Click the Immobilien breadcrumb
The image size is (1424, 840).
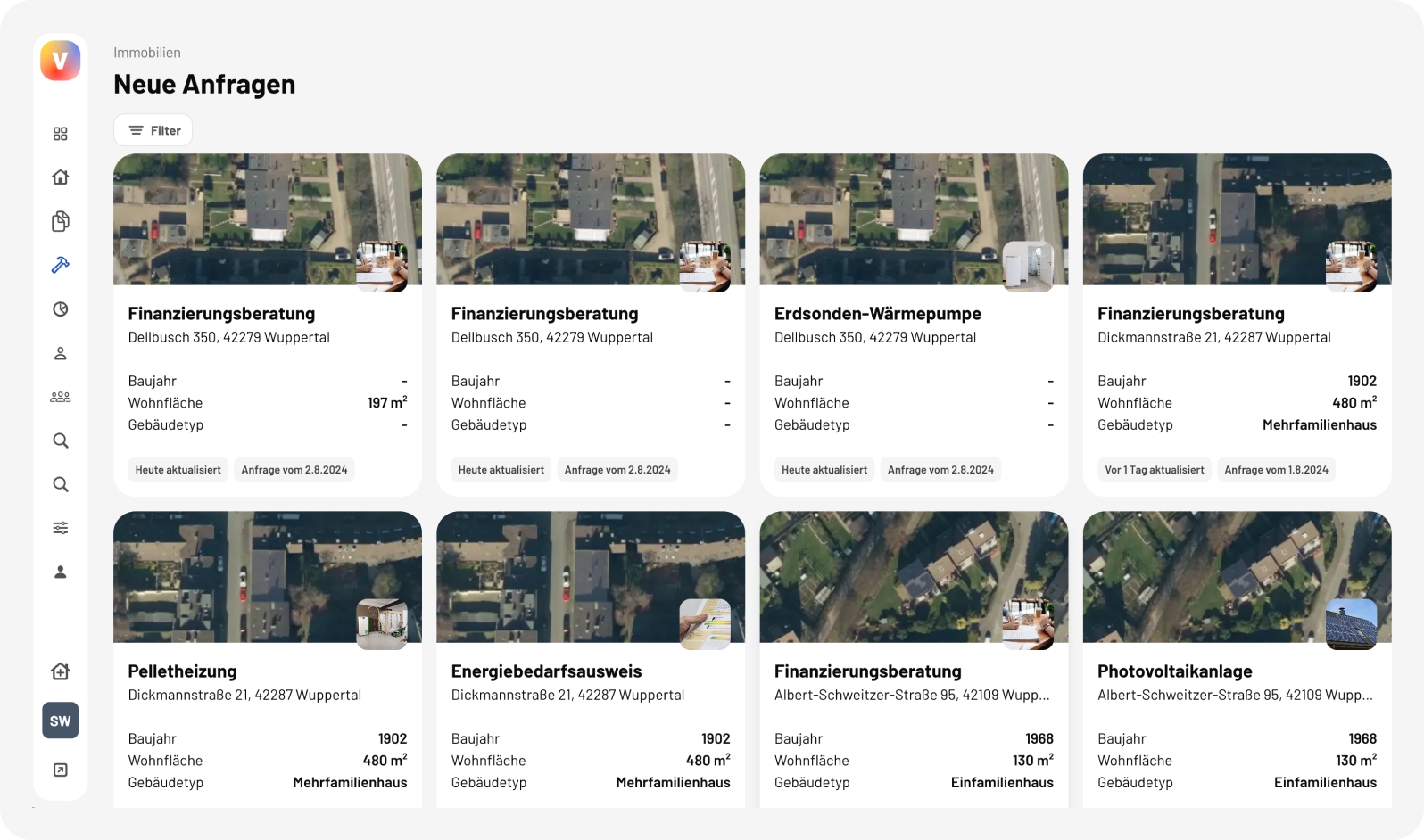(x=147, y=53)
